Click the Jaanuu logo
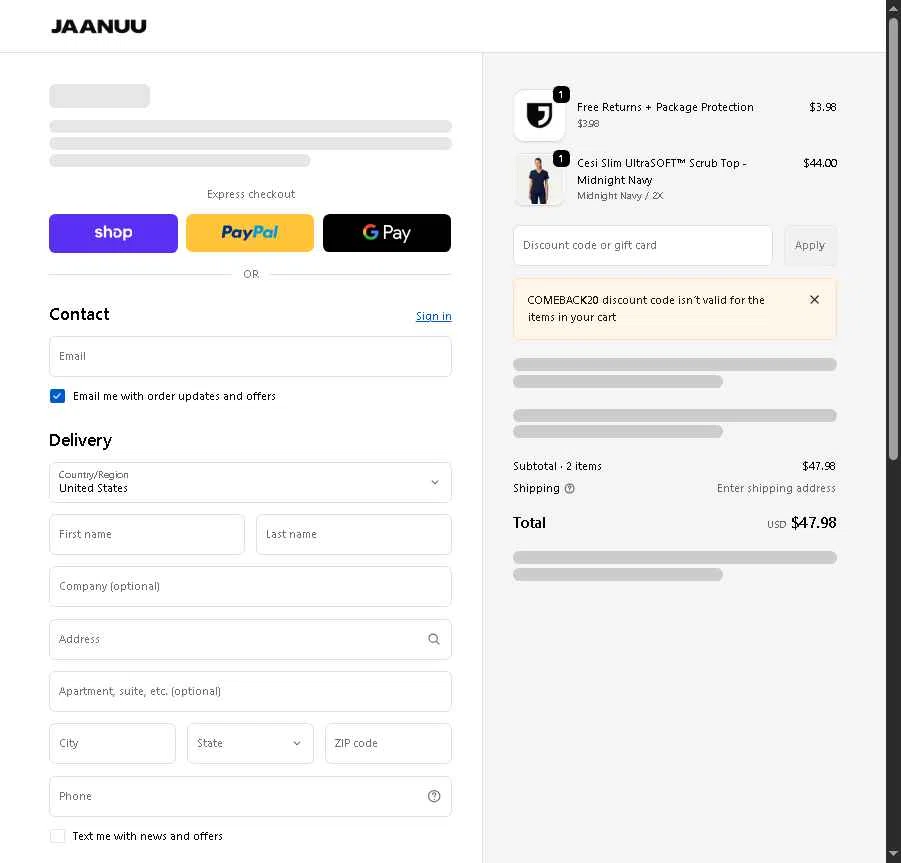Viewport: 901px width, 863px height. tap(99, 26)
